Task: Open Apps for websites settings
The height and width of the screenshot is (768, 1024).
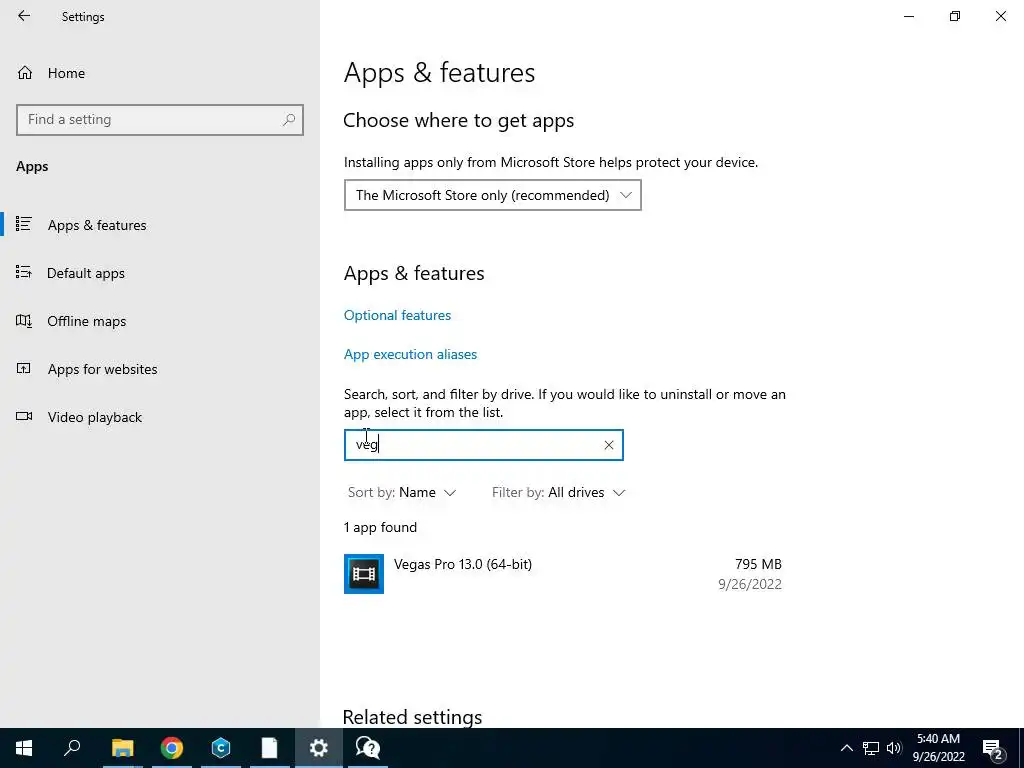Action: (102, 369)
